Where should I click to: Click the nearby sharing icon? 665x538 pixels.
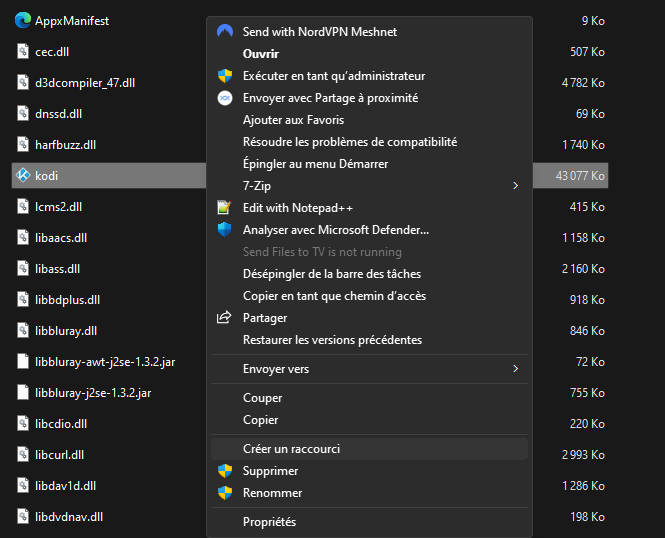tap(225, 98)
